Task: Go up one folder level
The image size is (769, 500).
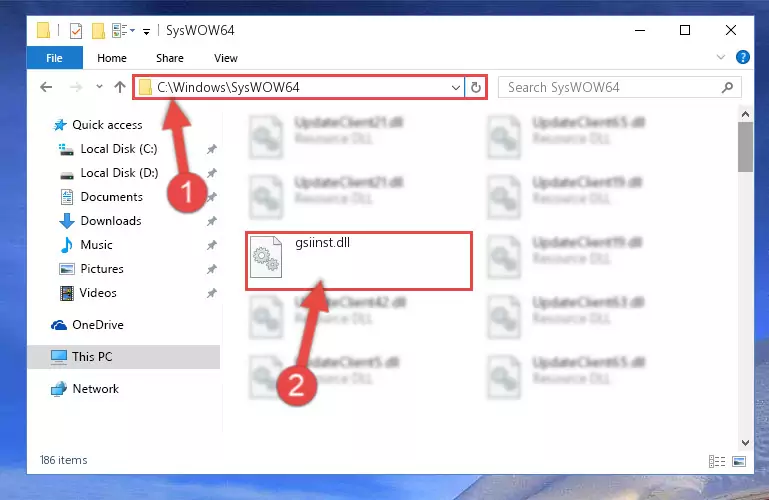Action: (x=120, y=87)
